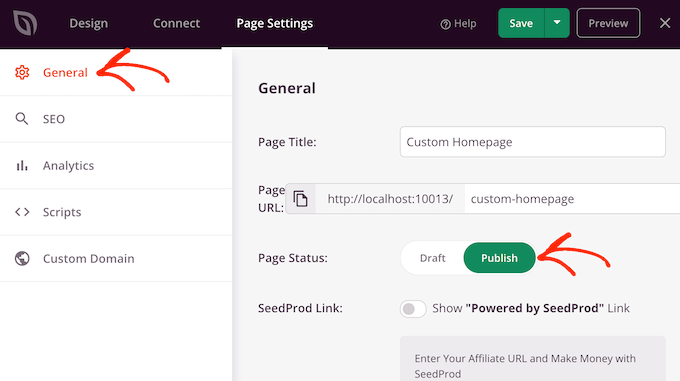Screen dimensions: 680x381
Task: Open Scripts settings in the sidebar
Action: (116, 212)
